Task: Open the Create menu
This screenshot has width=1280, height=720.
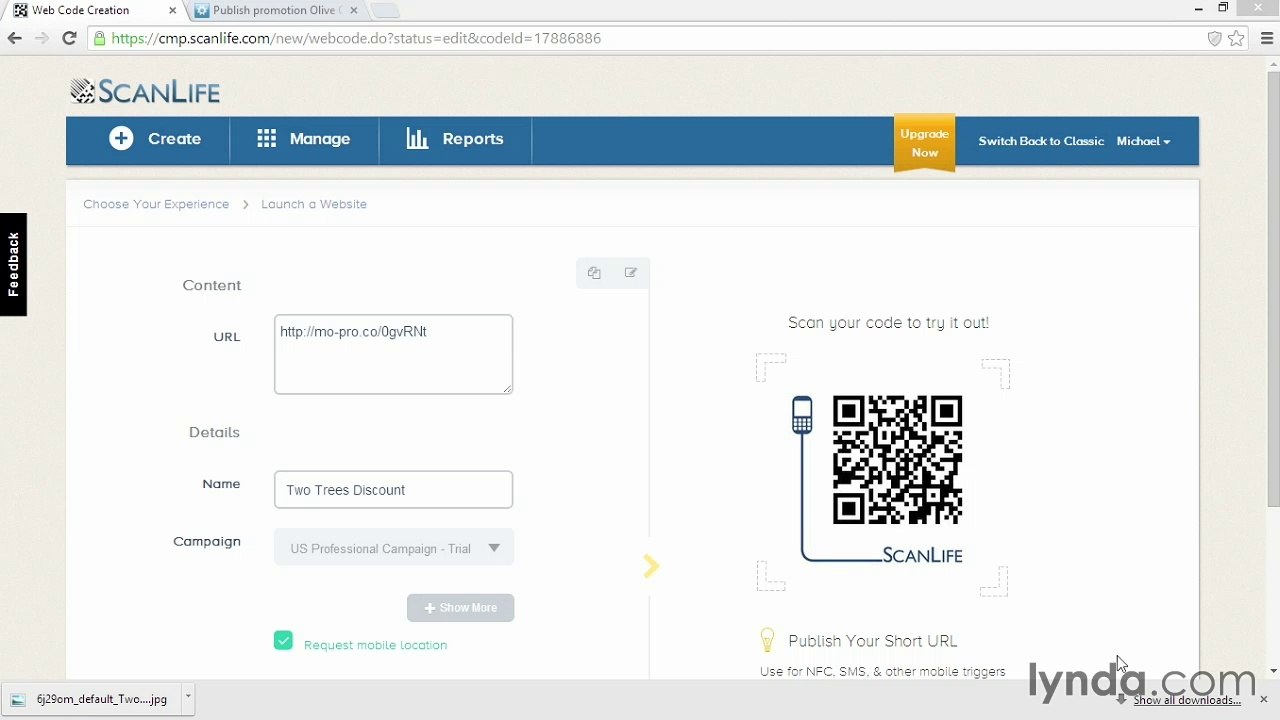Action: point(155,139)
